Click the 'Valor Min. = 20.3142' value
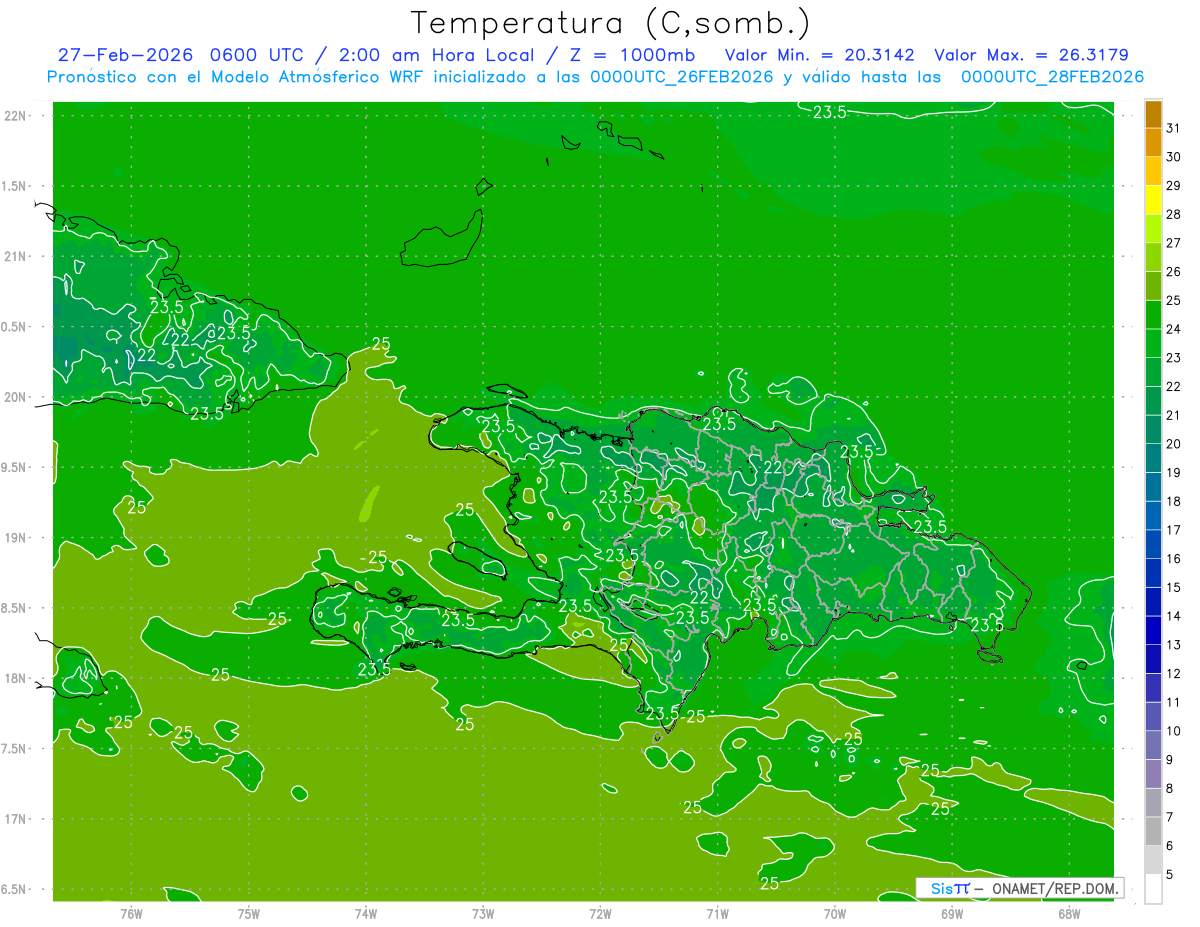 tap(820, 55)
